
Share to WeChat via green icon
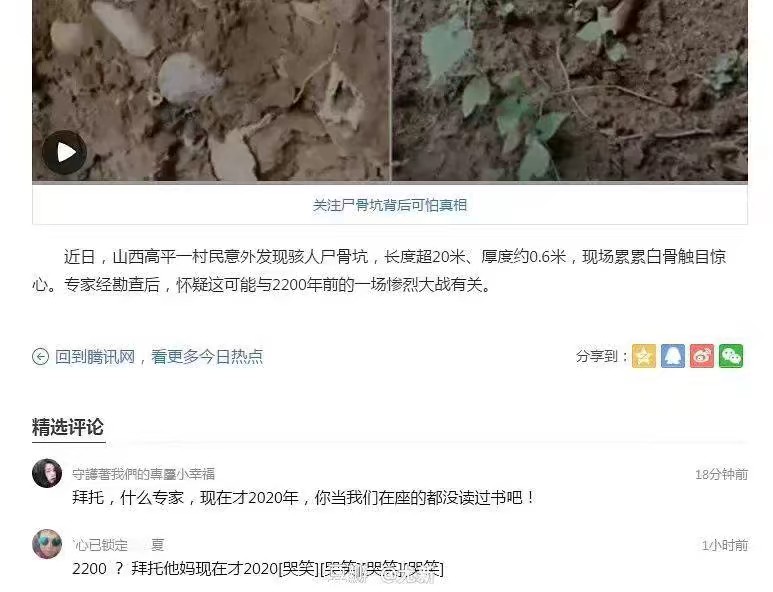(731, 356)
